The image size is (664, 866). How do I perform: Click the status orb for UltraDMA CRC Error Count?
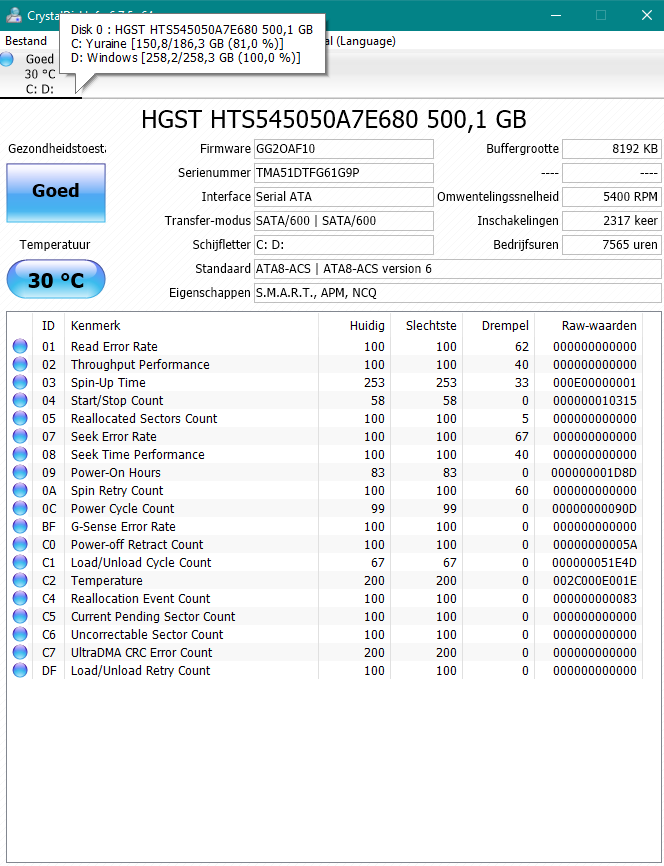[x=20, y=652]
